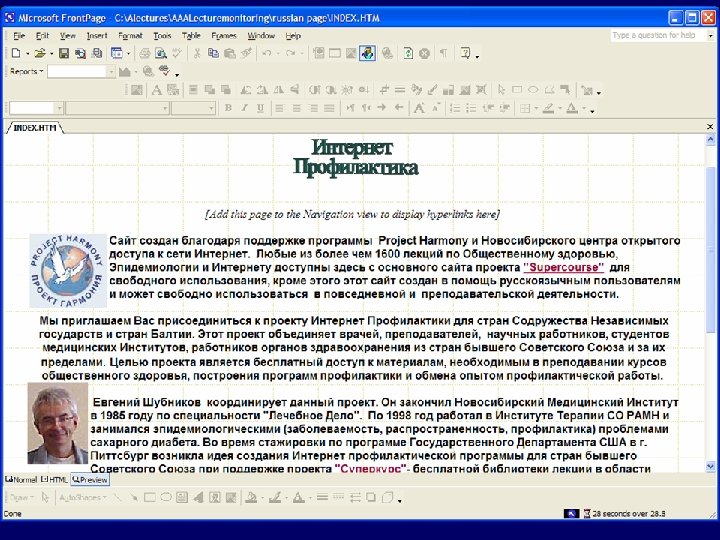Switch to Preview view tab

click(90, 479)
